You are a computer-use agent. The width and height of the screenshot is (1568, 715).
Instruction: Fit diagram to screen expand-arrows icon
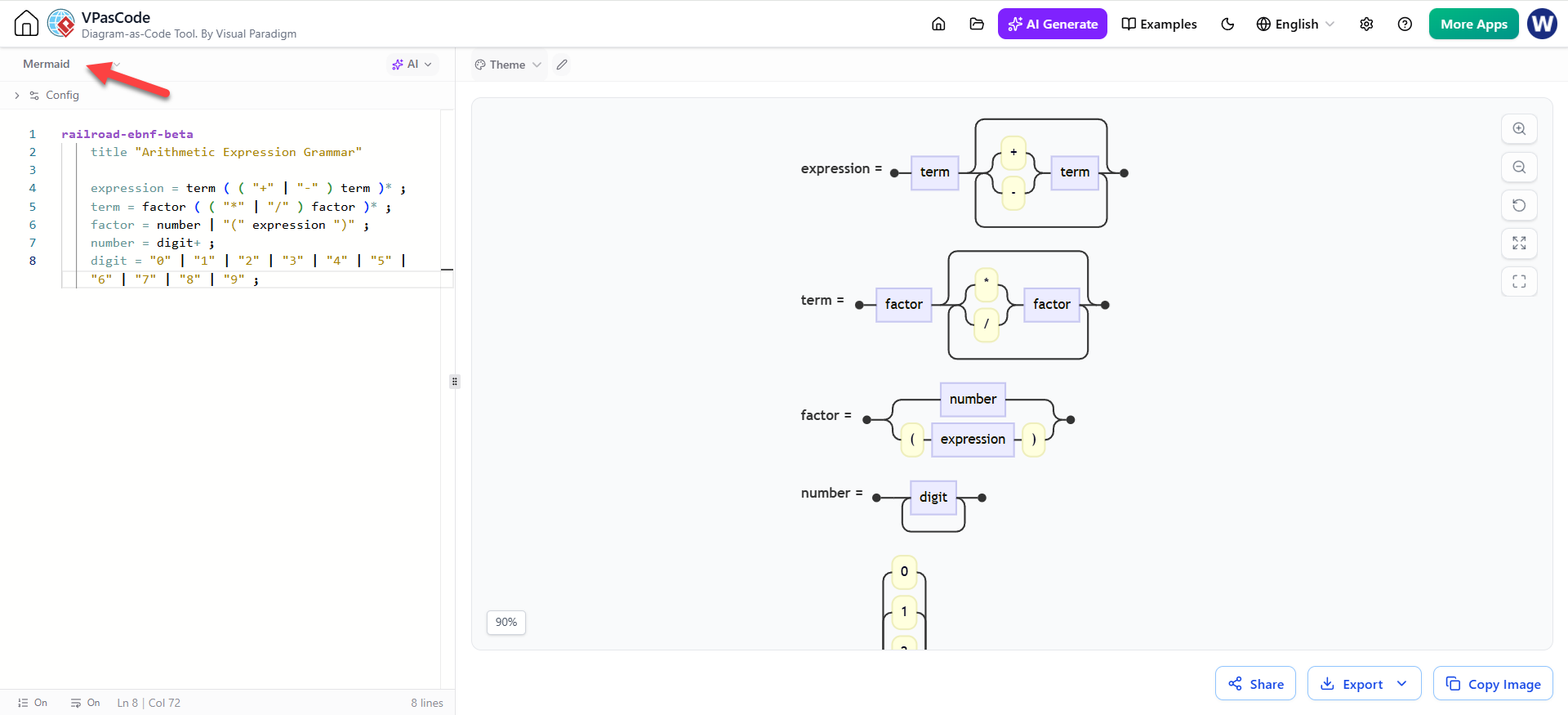tap(1519, 244)
